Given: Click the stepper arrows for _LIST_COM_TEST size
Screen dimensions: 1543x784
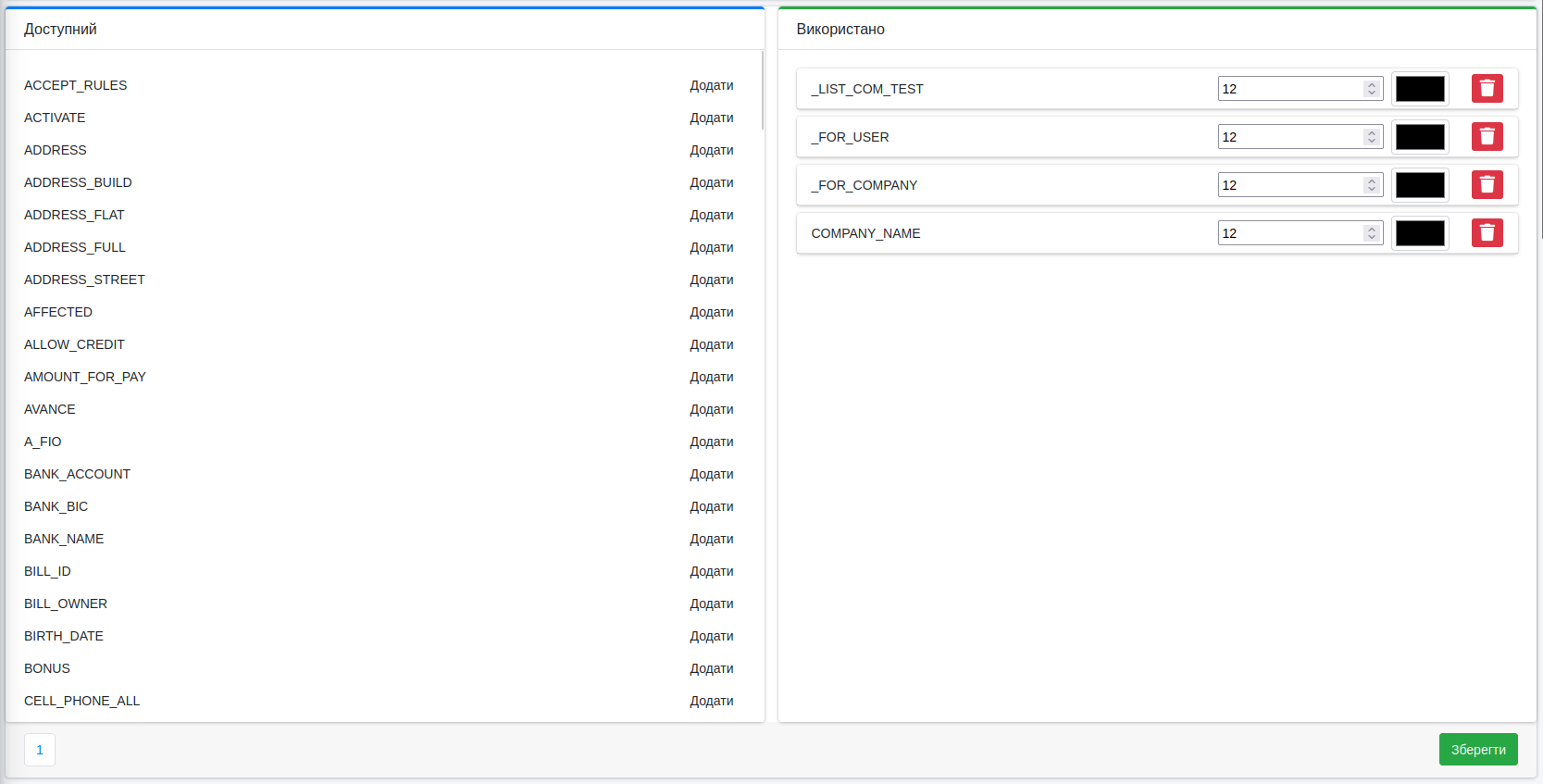Looking at the screenshot, I should [x=1372, y=89].
